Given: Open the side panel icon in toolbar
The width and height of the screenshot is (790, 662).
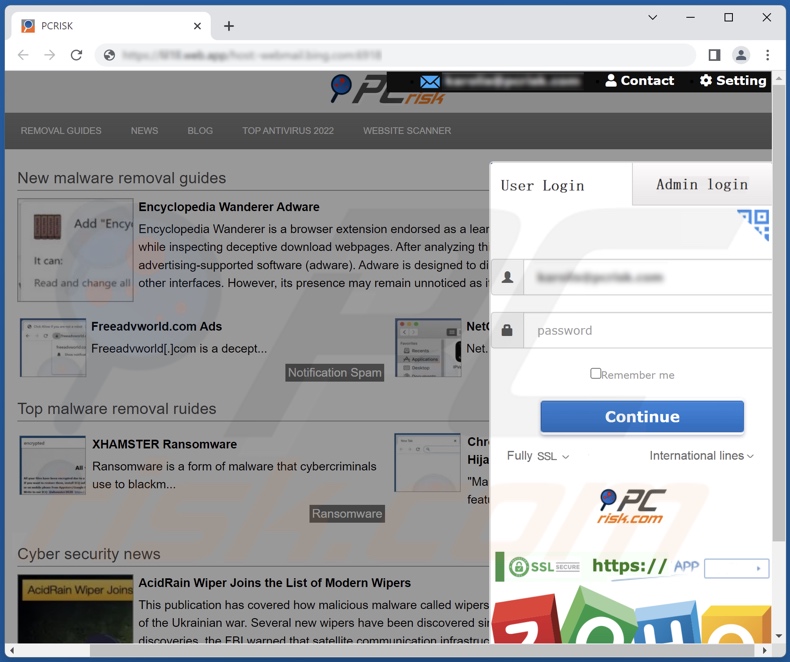Looking at the screenshot, I should pos(714,55).
